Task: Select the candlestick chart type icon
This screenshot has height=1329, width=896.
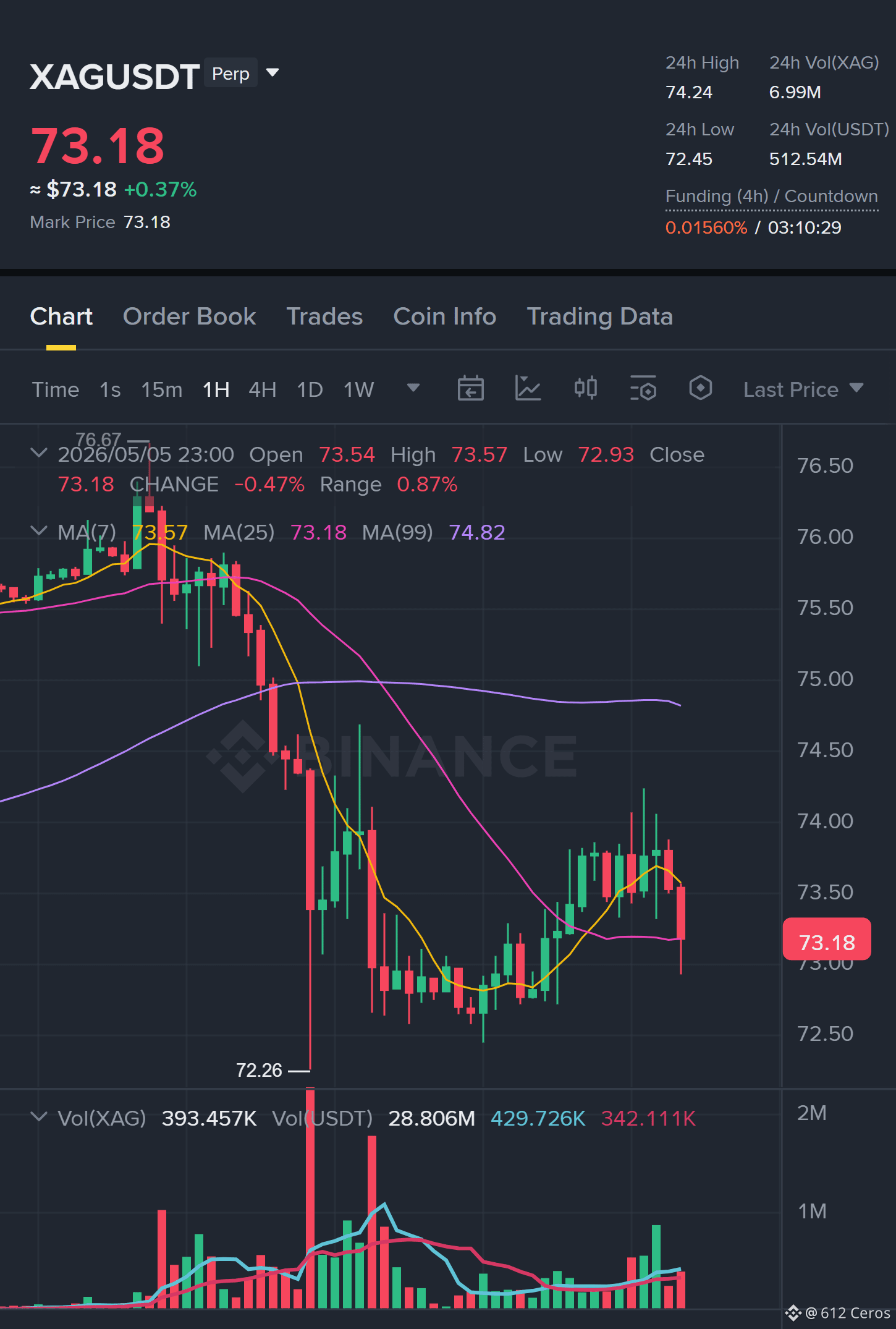Action: [x=585, y=388]
